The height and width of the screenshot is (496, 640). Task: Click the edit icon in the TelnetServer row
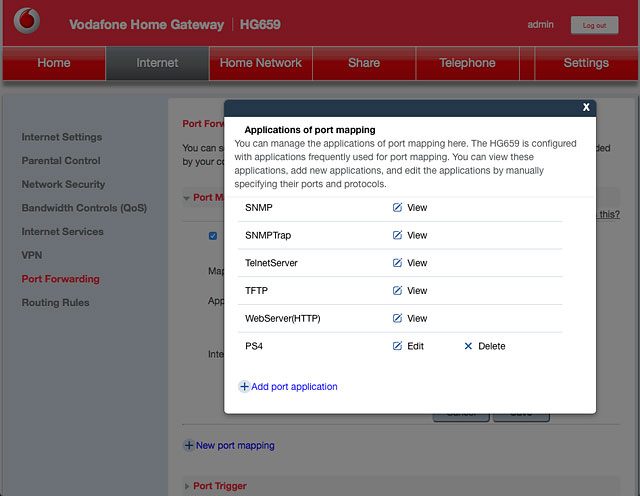click(397, 263)
